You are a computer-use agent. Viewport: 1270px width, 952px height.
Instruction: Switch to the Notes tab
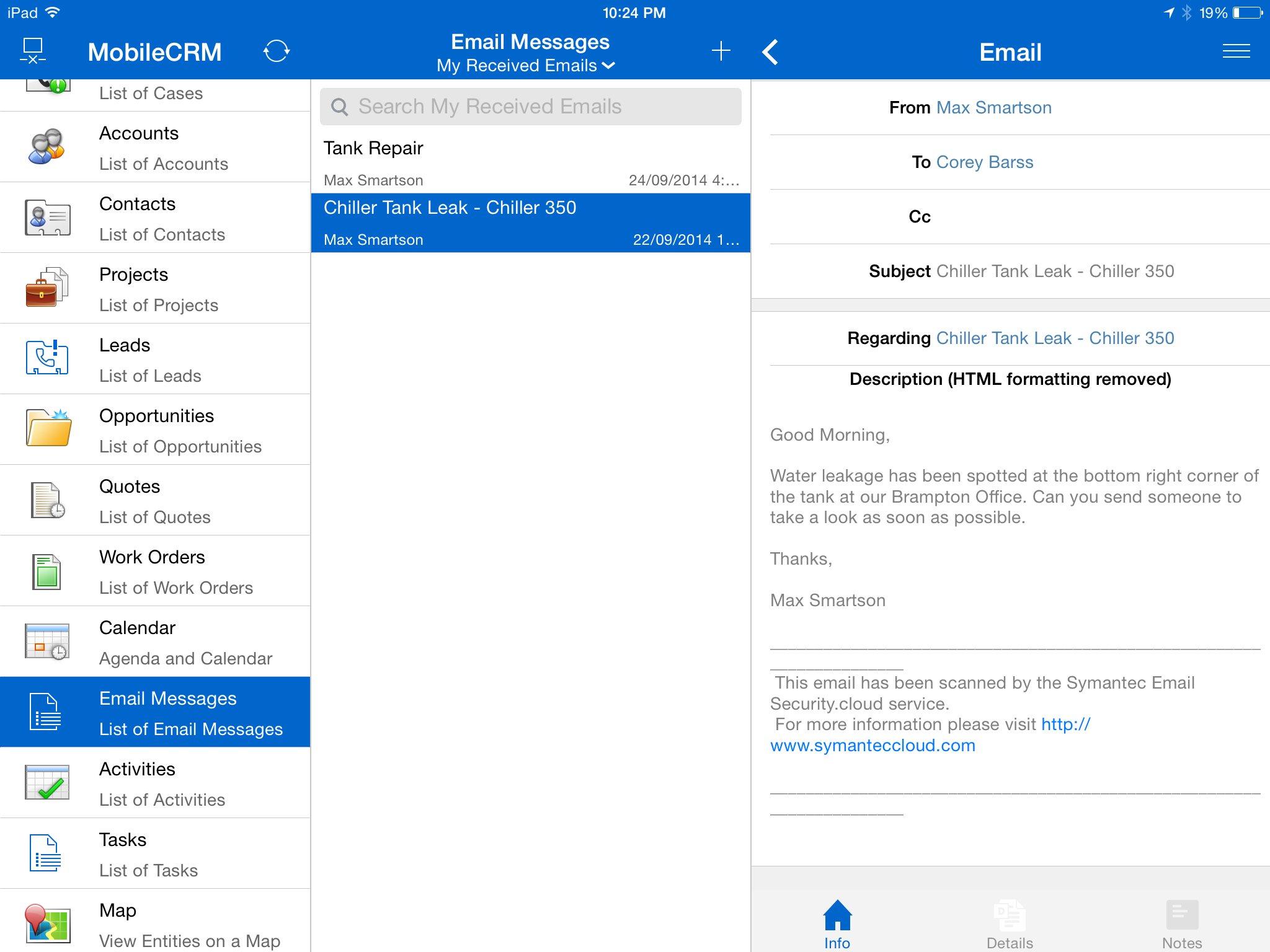tap(1182, 925)
